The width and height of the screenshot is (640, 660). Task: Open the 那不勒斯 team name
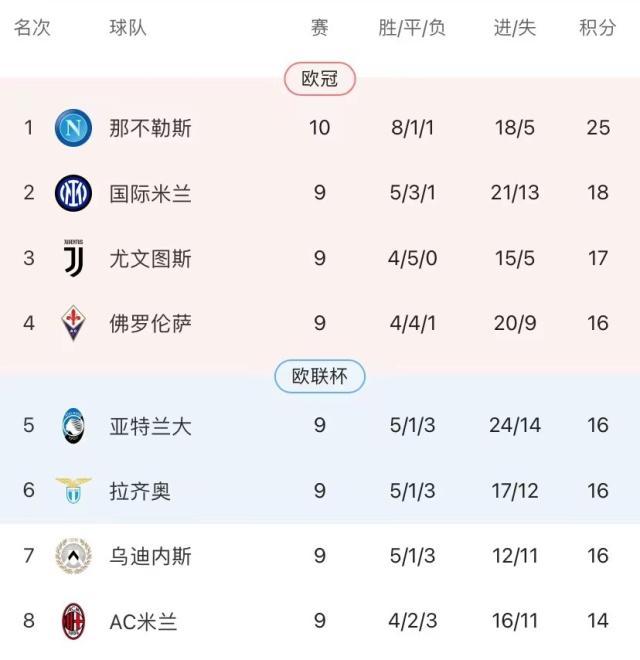[x=151, y=128]
